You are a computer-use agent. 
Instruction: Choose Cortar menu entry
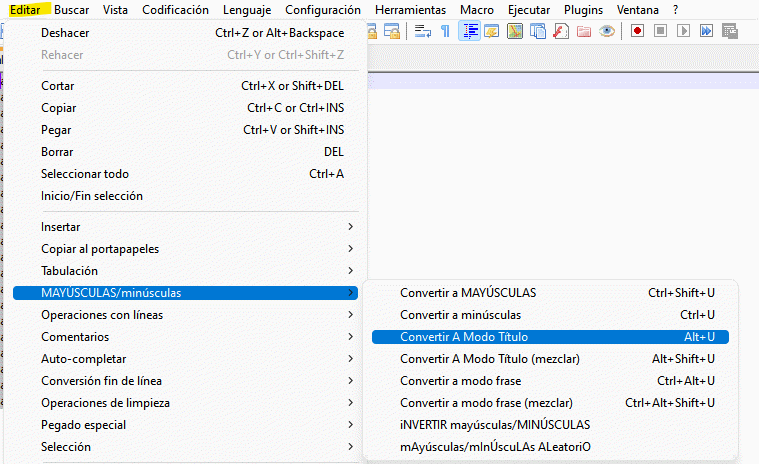coord(185,86)
